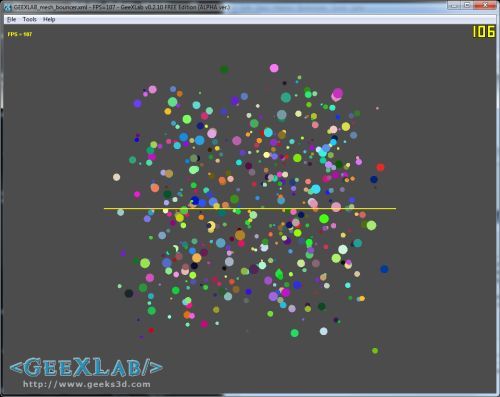This screenshot has height=397, width=500.
Task: Click the dark green ball at top
Action: coord(224,69)
